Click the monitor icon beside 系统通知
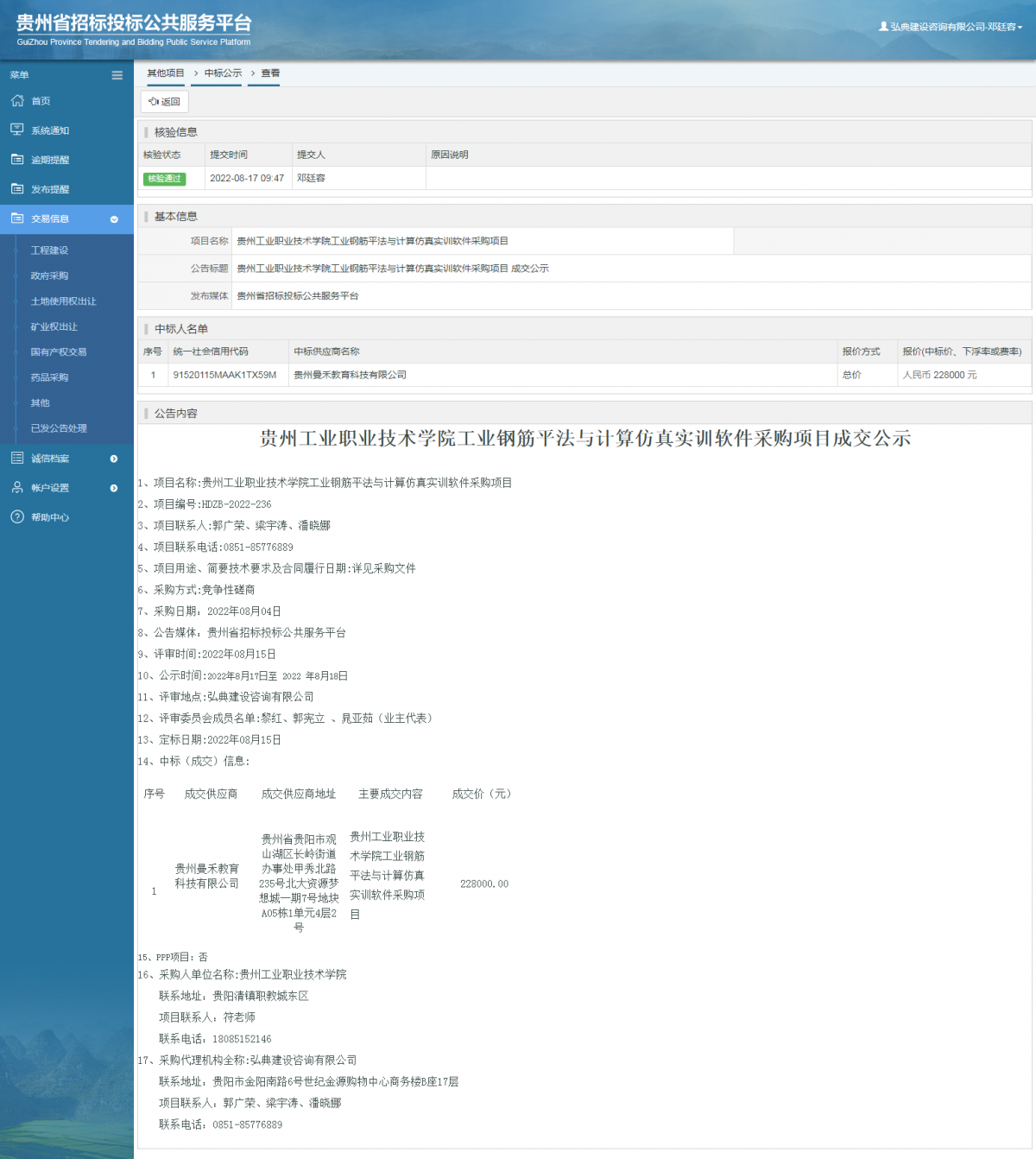The image size is (1036, 1159). 17,130
